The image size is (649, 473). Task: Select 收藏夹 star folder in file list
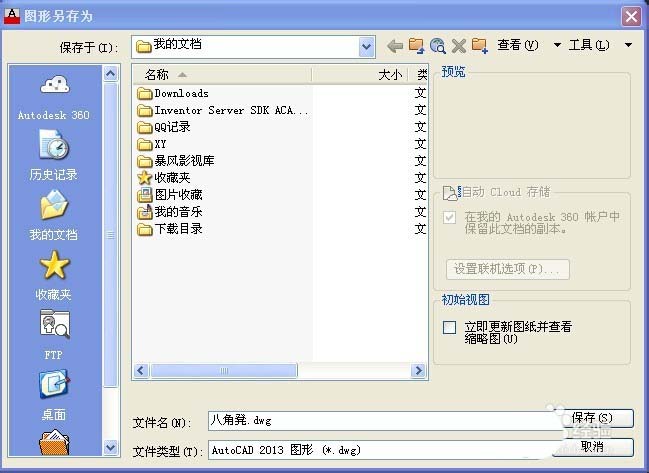pyautogui.click(x=163, y=178)
